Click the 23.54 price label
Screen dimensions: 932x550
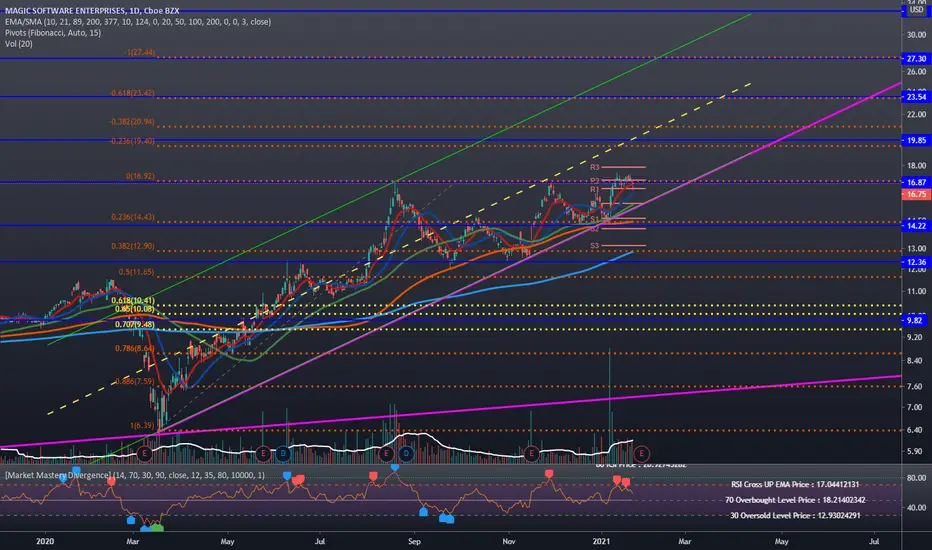(x=916, y=97)
